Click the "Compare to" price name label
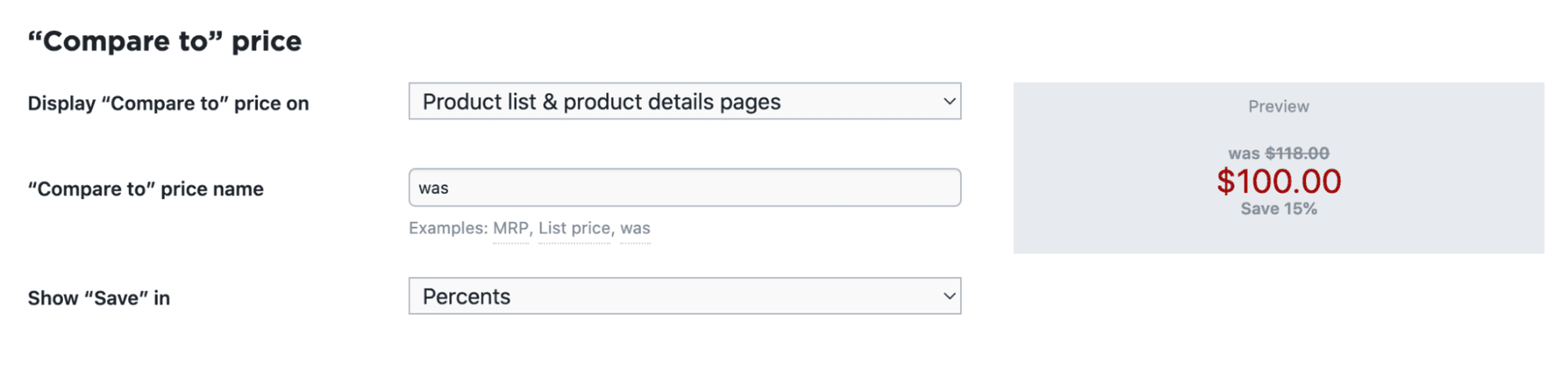Viewport: 1568px width, 386px height. pos(145,189)
